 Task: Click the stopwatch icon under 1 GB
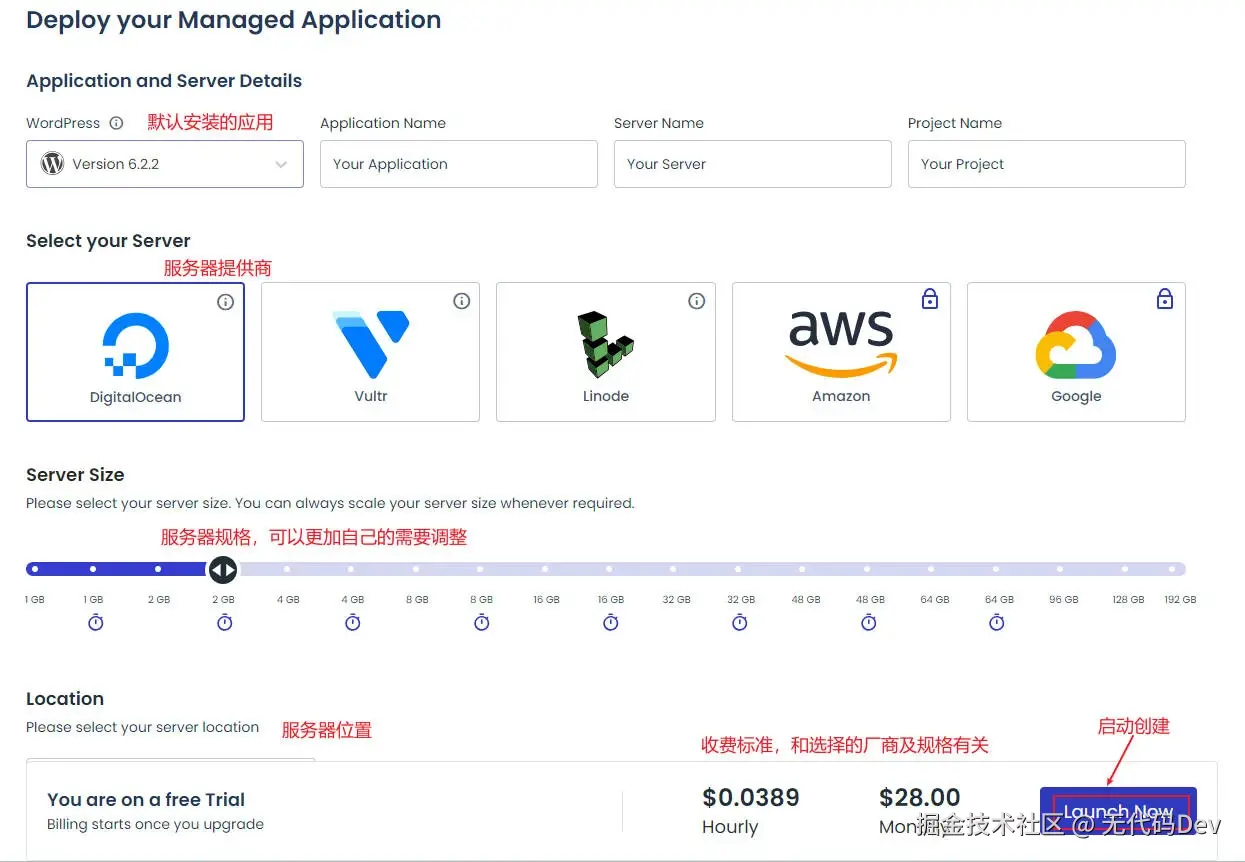tap(96, 622)
